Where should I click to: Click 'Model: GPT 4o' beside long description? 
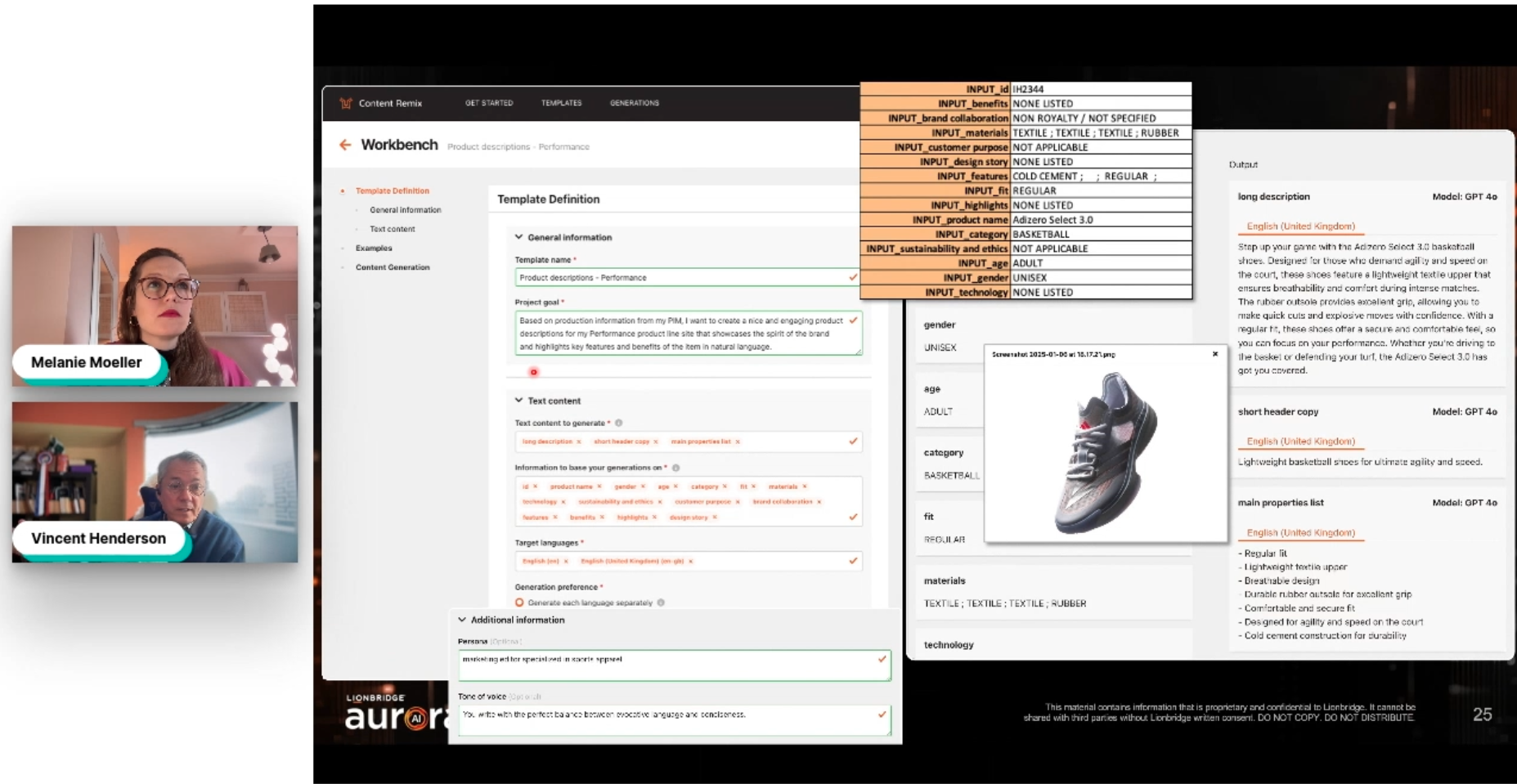(x=1465, y=197)
